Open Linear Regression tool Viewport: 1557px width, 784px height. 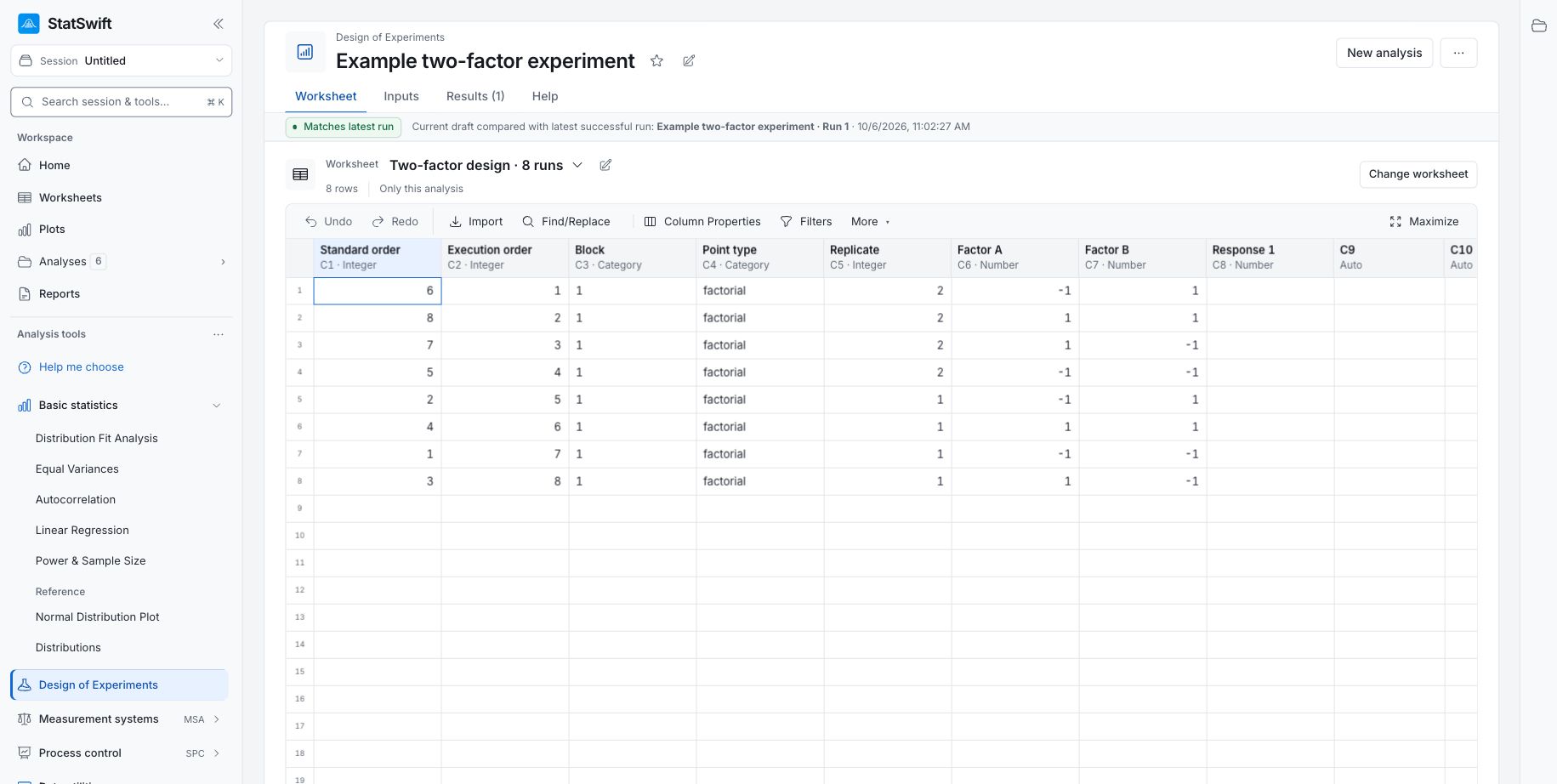[x=82, y=531]
